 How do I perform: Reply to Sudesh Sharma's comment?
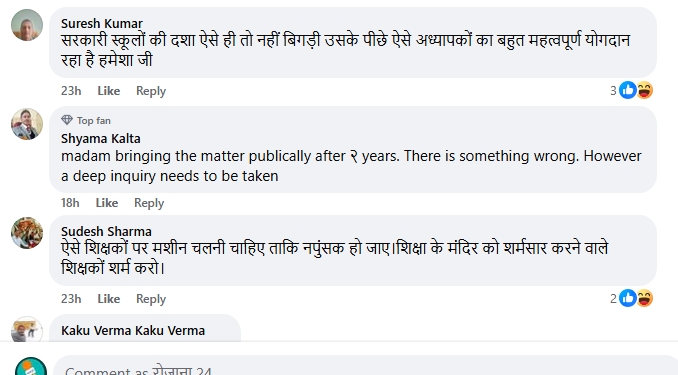[x=151, y=299]
